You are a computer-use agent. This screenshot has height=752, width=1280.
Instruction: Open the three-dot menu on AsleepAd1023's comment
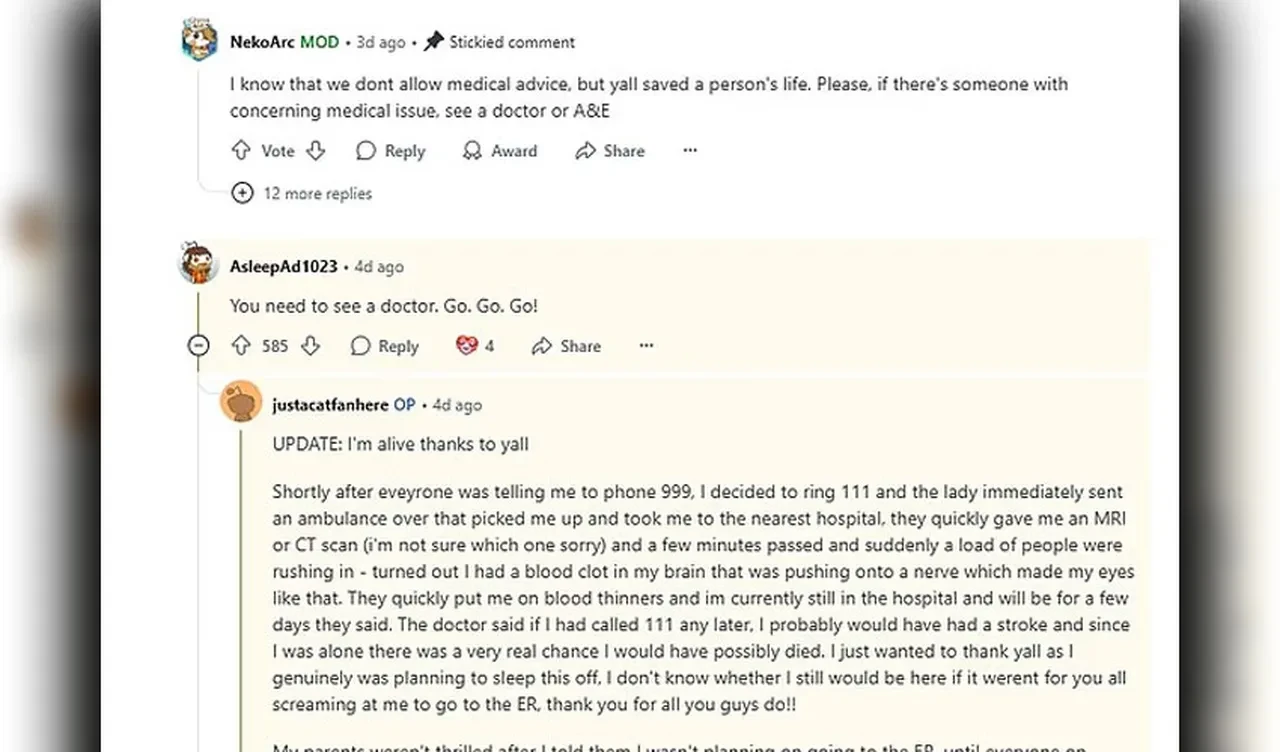[646, 346]
